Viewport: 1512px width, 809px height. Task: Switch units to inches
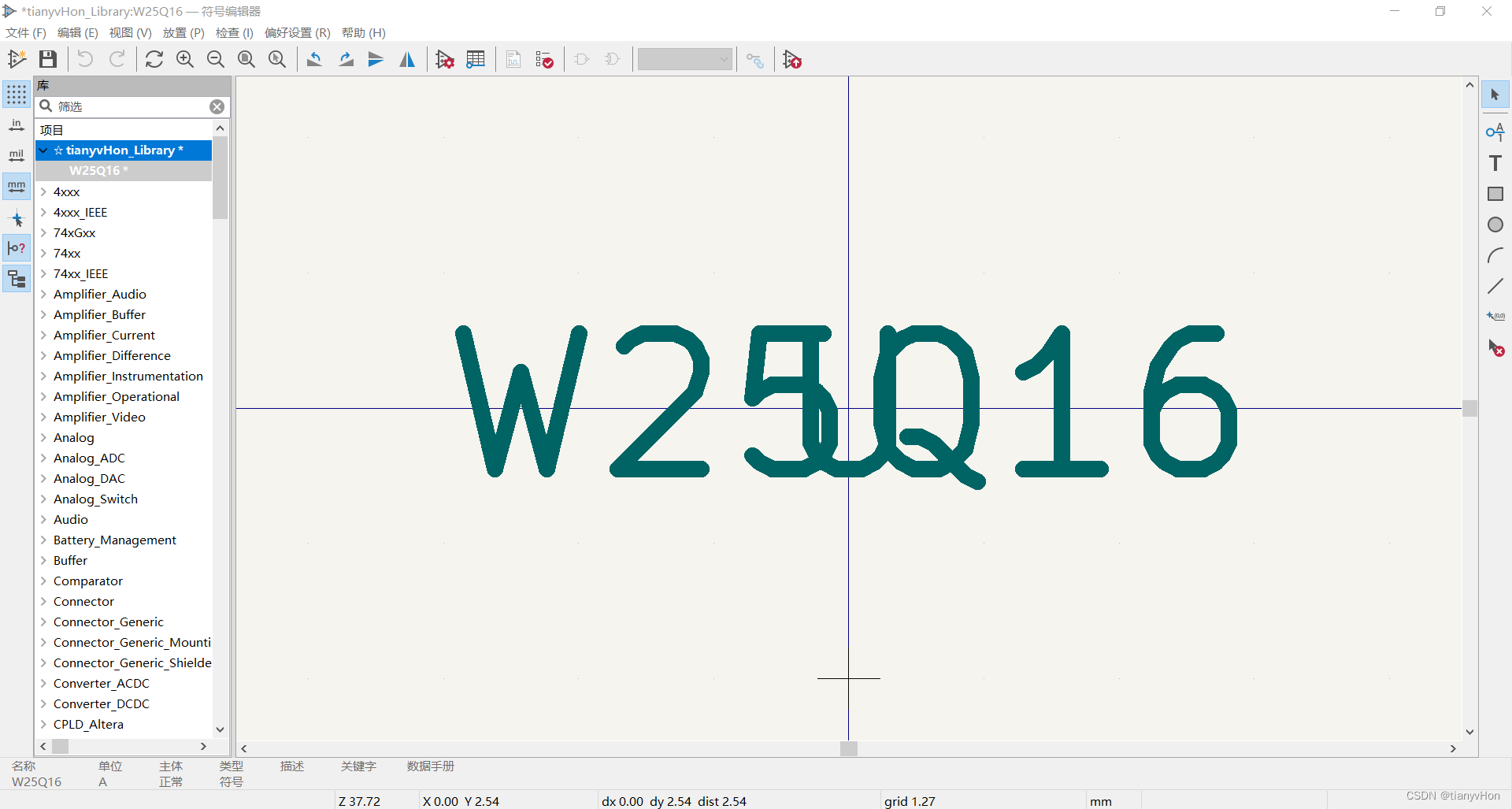point(17,125)
